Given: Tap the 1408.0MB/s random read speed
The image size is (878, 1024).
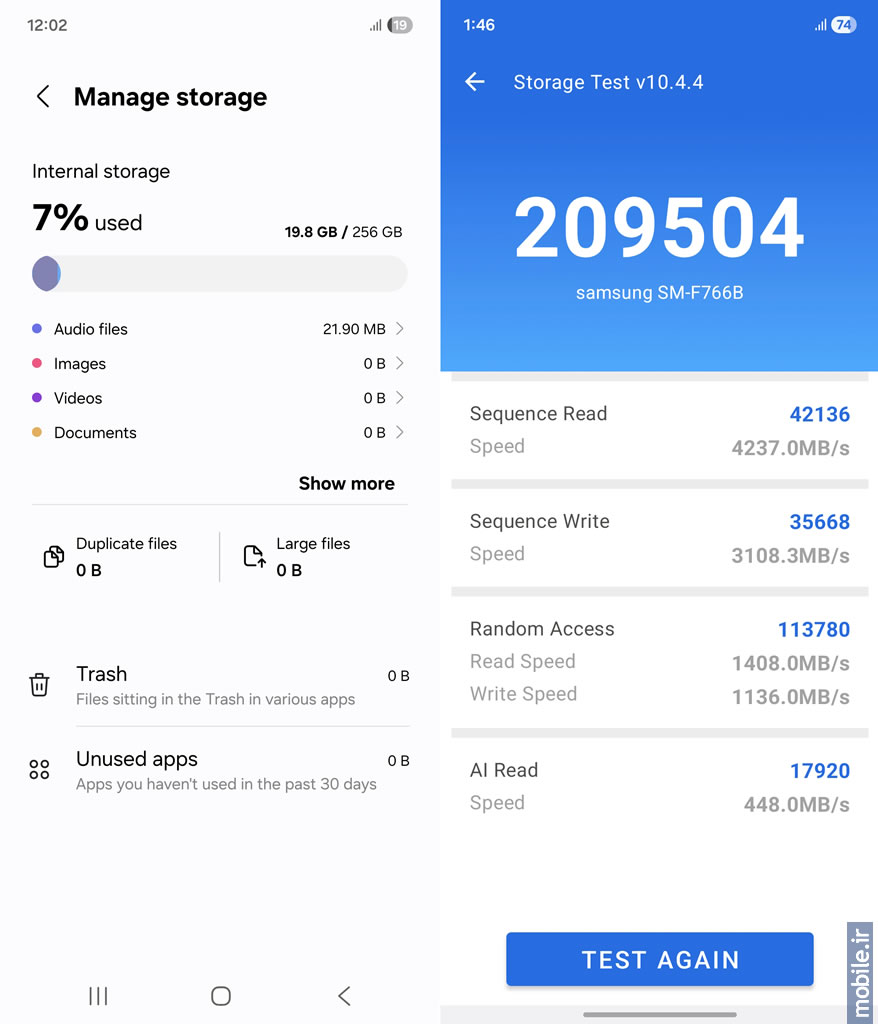Looking at the screenshot, I should (x=790, y=664).
